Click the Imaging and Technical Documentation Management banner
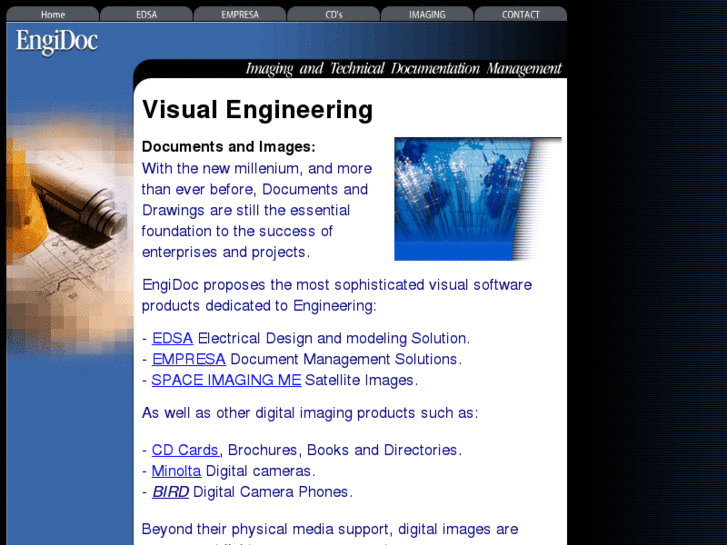This screenshot has height=545, width=727. click(403, 69)
